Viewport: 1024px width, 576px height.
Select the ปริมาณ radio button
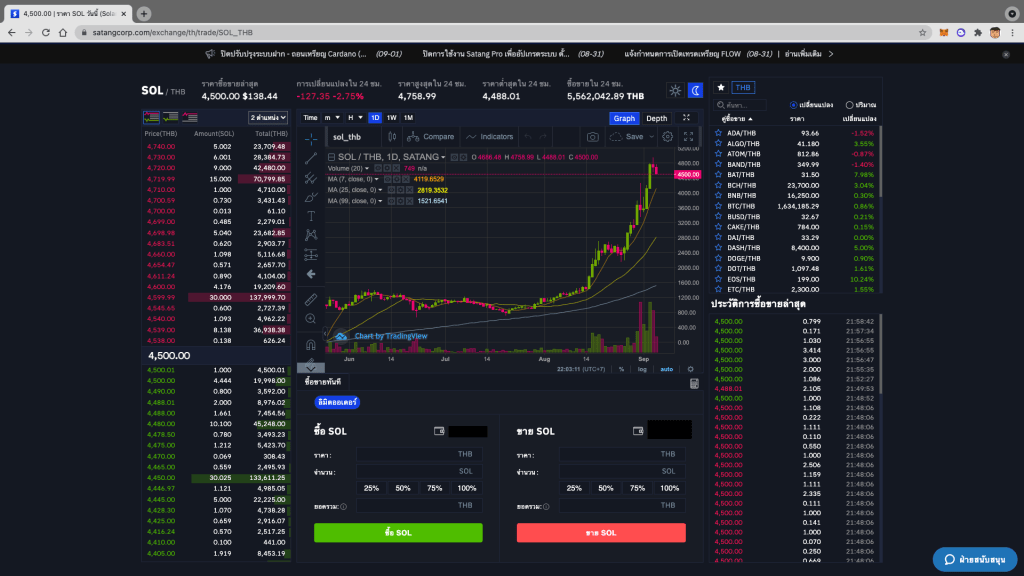pos(849,104)
